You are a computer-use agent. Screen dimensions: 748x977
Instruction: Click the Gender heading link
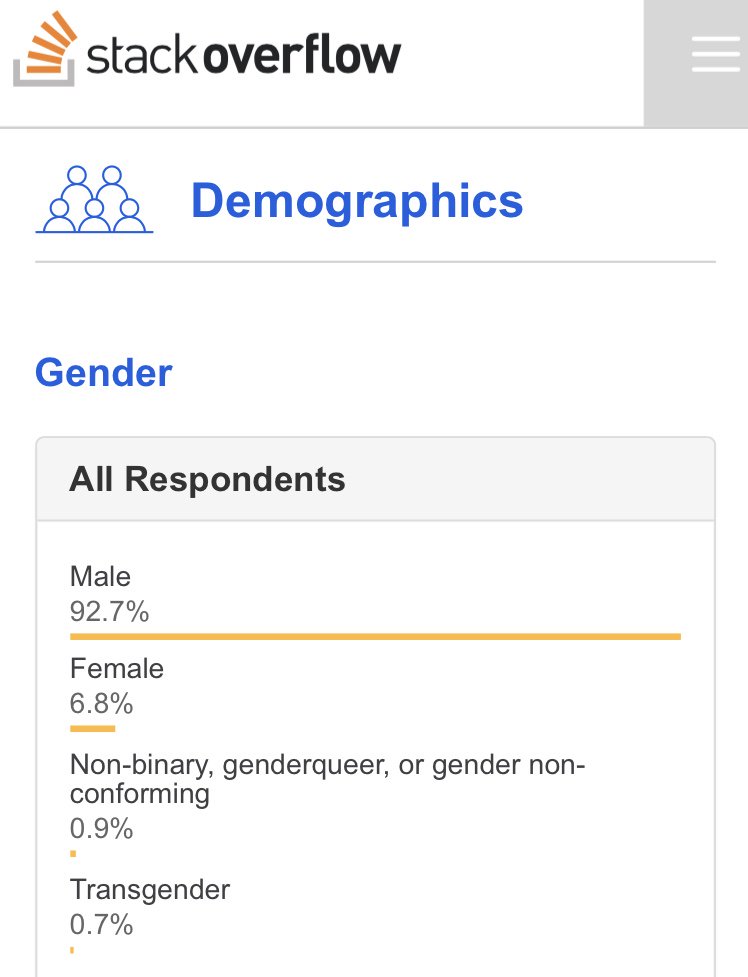tap(103, 373)
